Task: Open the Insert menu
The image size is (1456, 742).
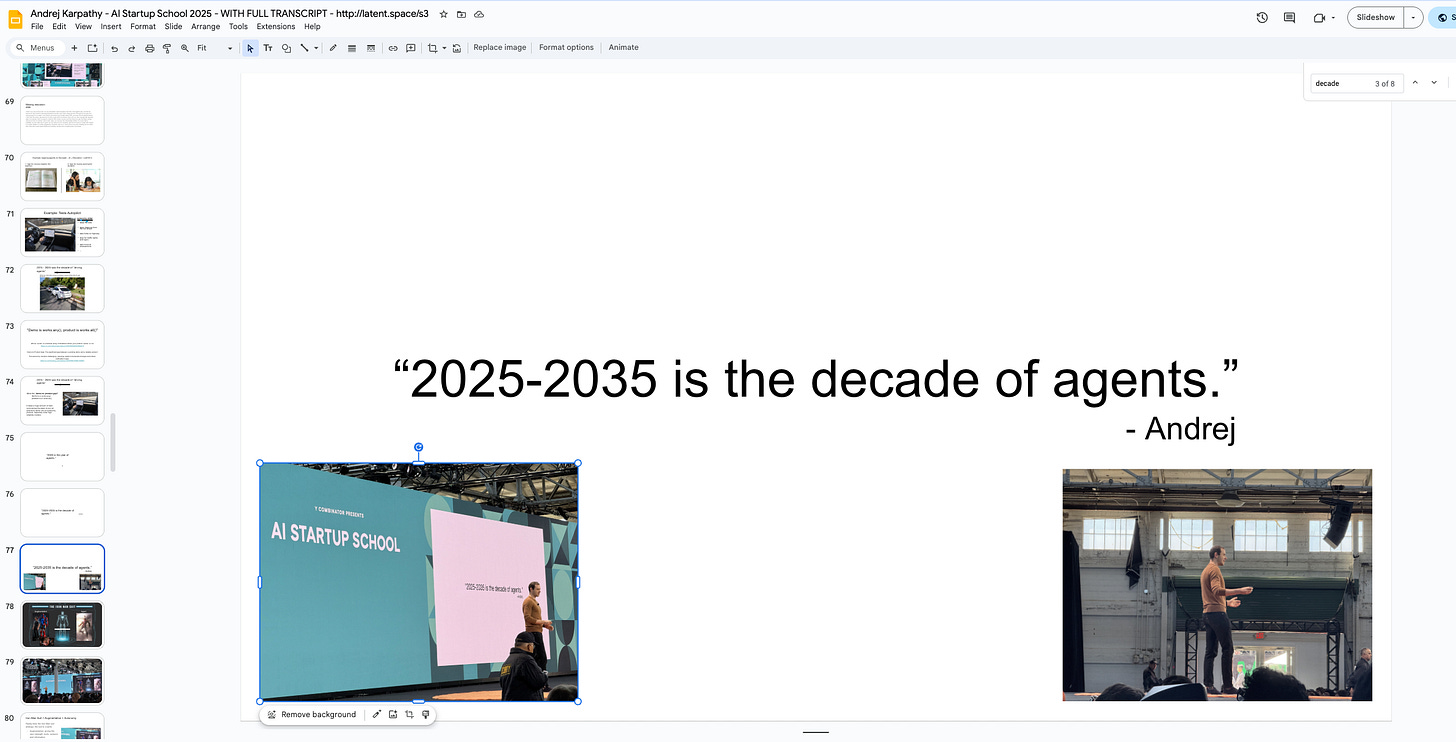Action: 111,27
